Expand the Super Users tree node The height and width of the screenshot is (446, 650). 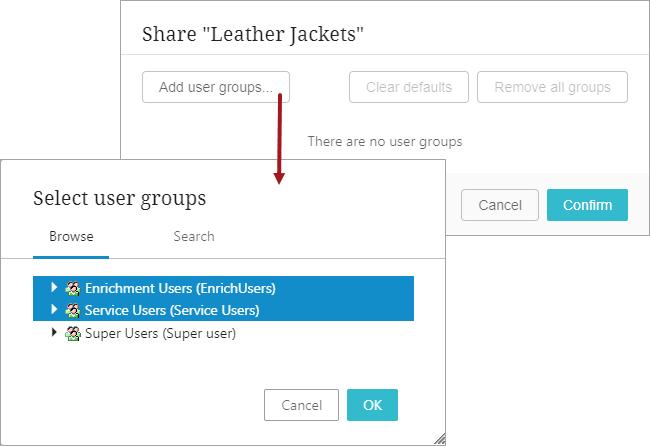point(54,332)
